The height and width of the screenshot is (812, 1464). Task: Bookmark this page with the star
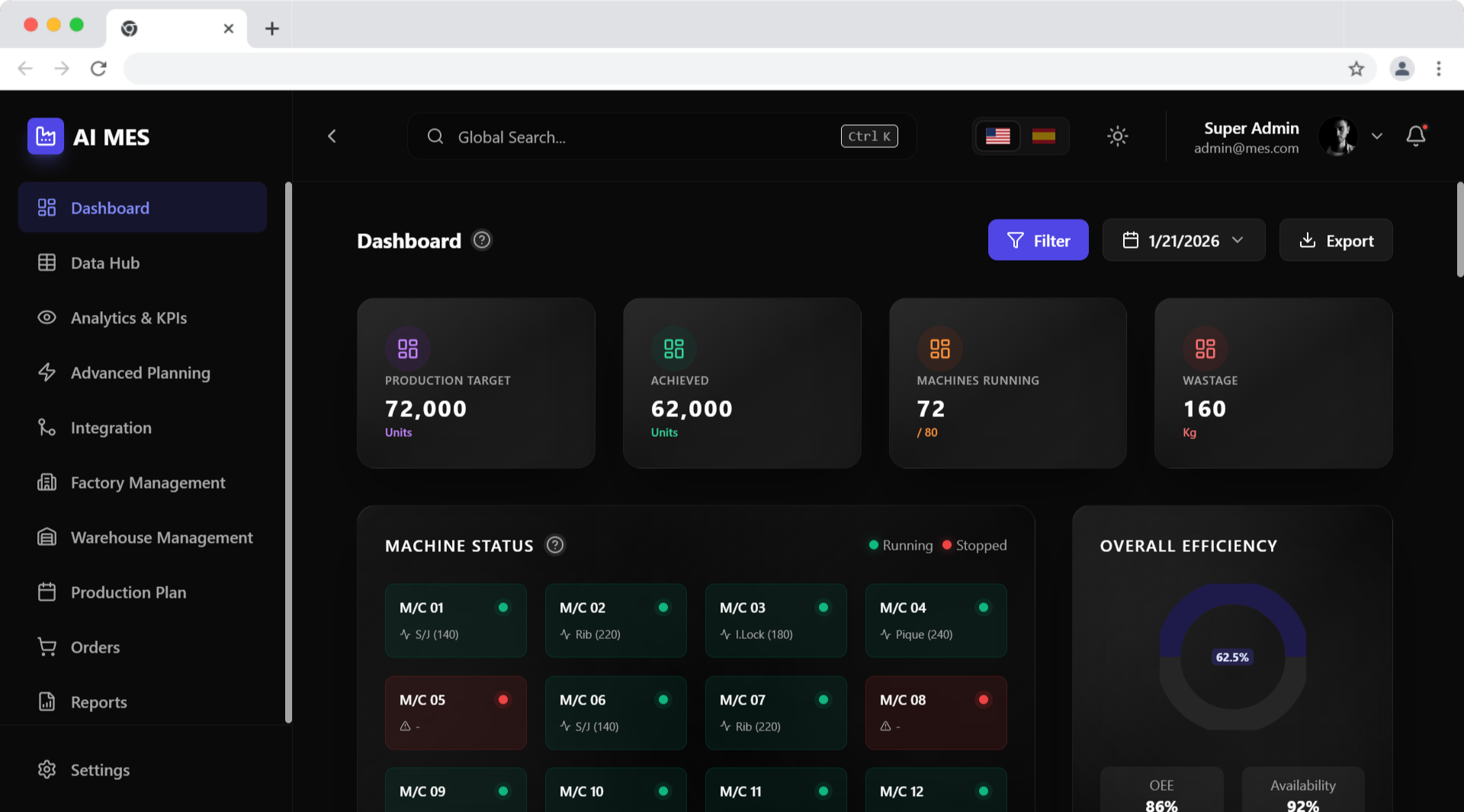[x=1356, y=69]
